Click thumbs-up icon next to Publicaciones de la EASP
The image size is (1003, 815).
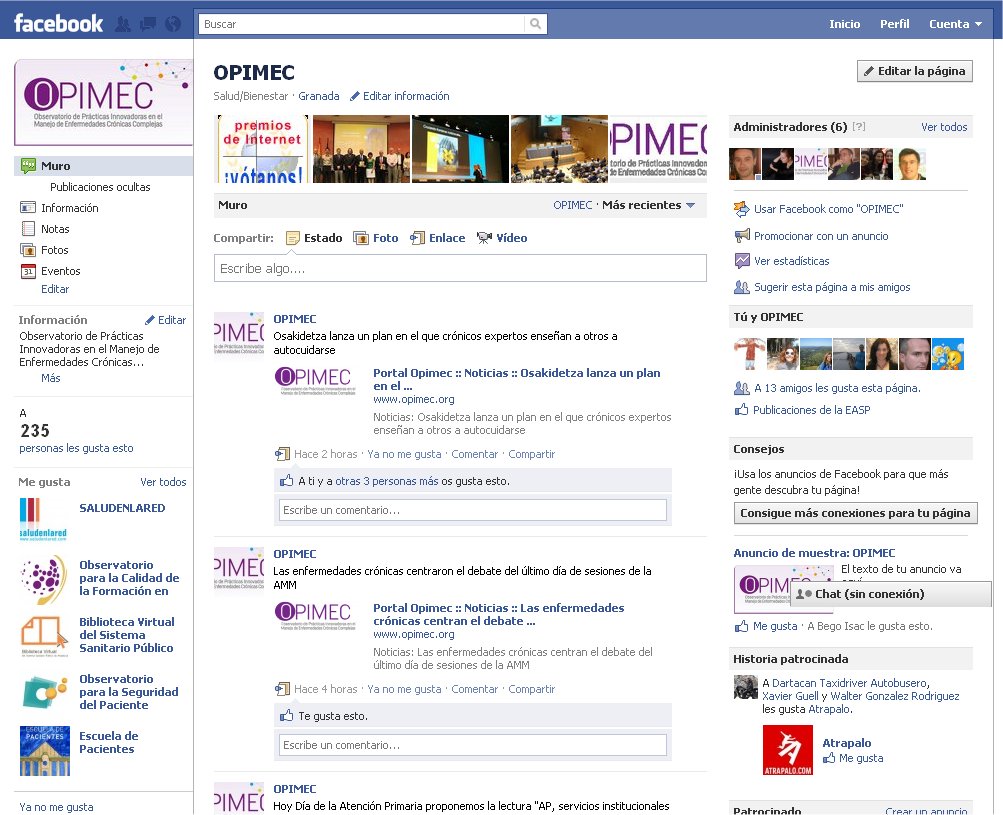point(741,409)
